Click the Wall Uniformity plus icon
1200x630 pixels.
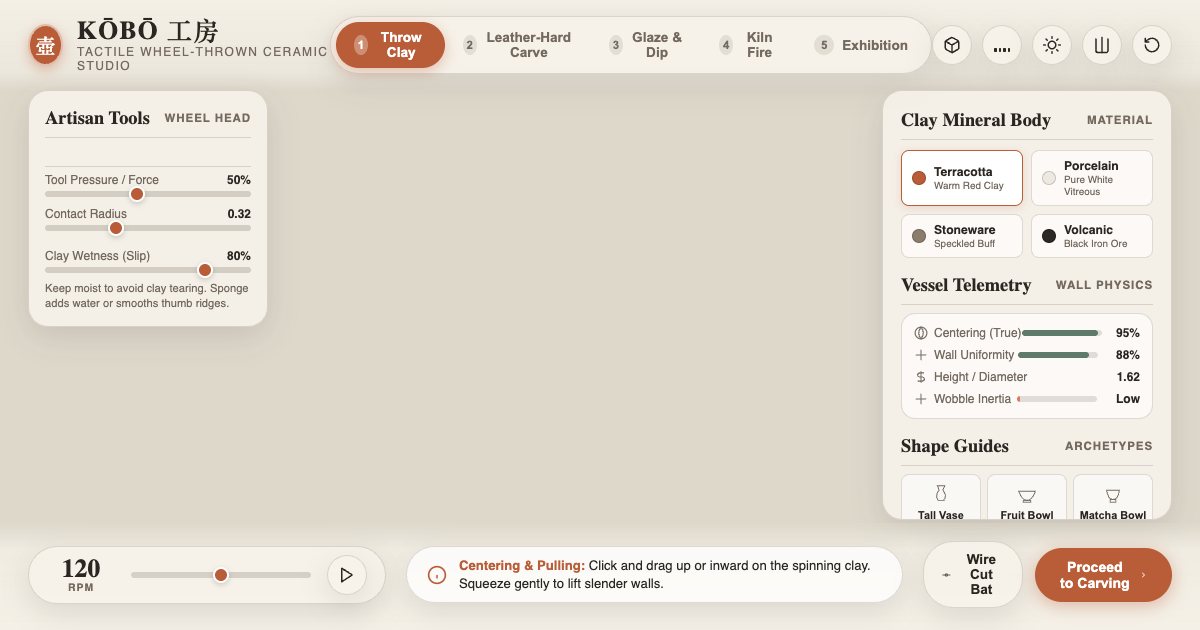click(x=921, y=355)
